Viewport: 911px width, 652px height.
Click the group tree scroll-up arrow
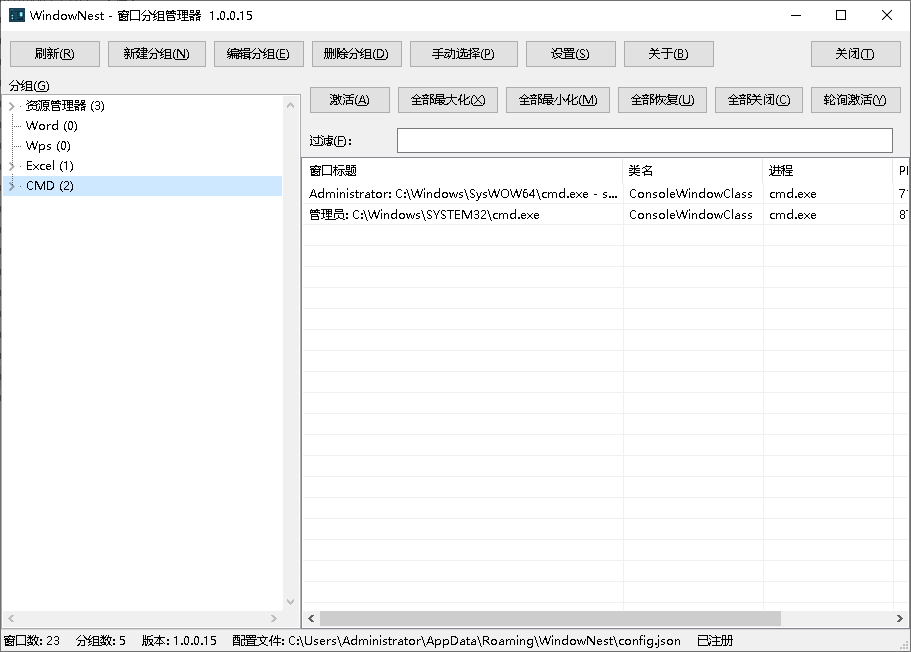tap(290, 105)
